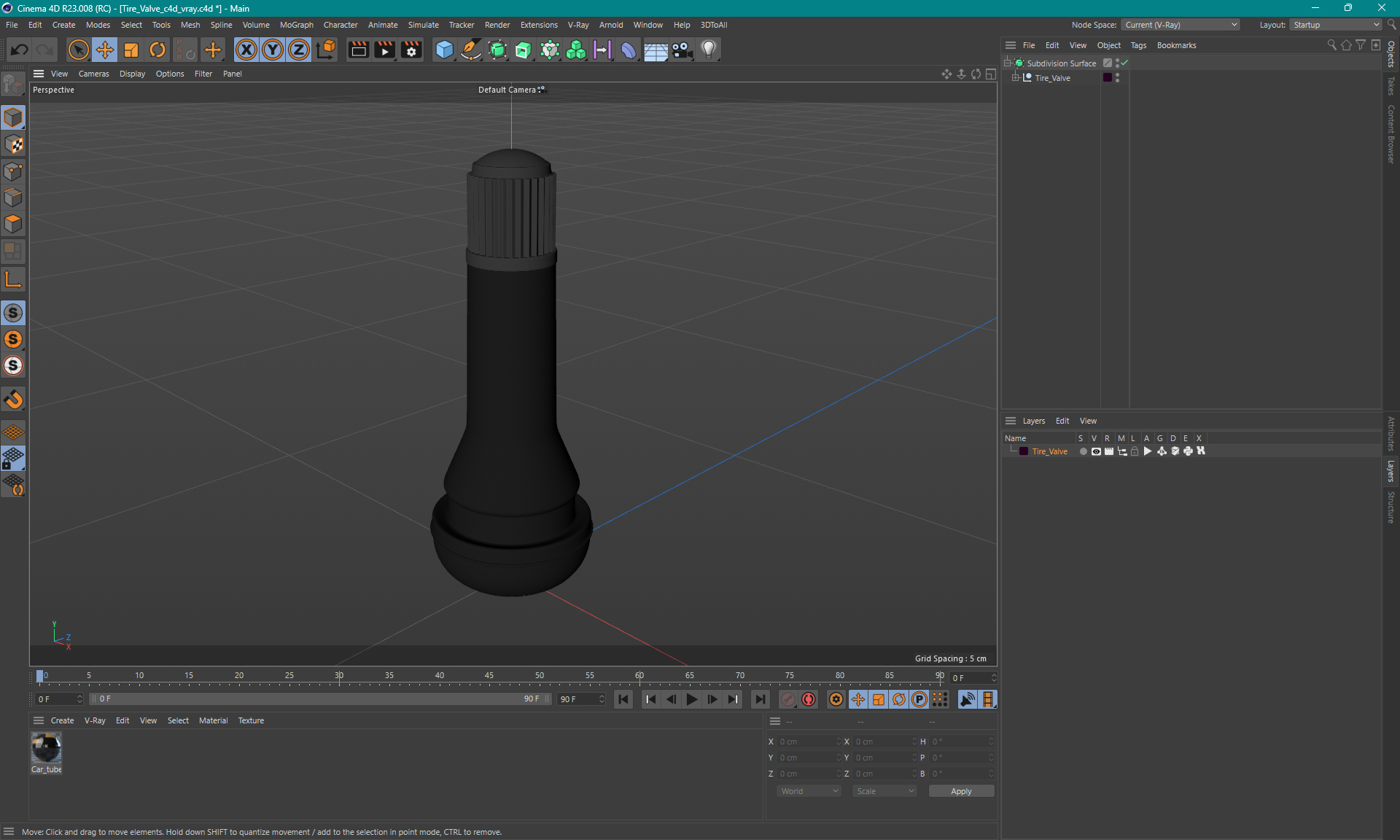Toggle the Autokeying record button
This screenshot has height=840, width=1400.
click(x=809, y=699)
